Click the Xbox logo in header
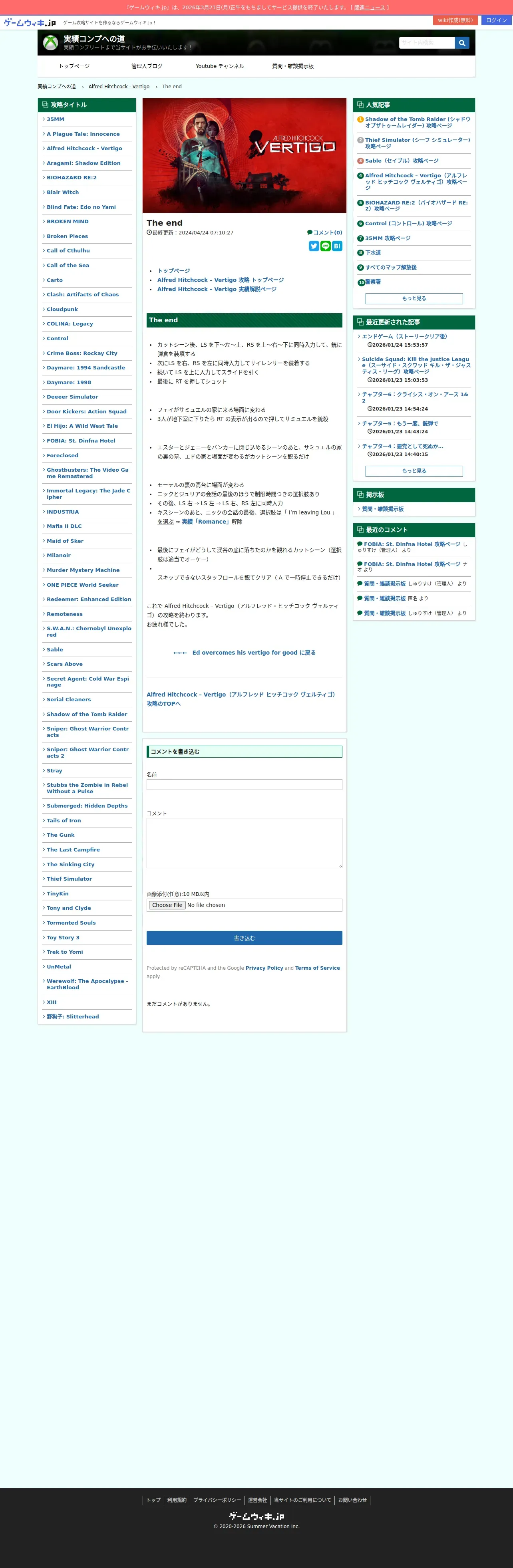The width and height of the screenshot is (513, 1568). [51, 43]
